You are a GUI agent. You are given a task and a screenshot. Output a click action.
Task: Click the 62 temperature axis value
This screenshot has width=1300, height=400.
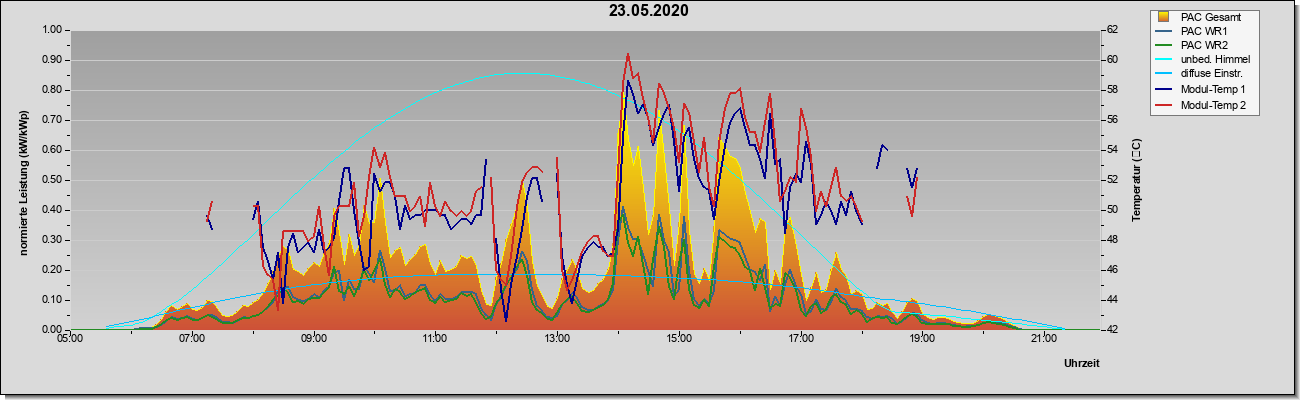1111,30
